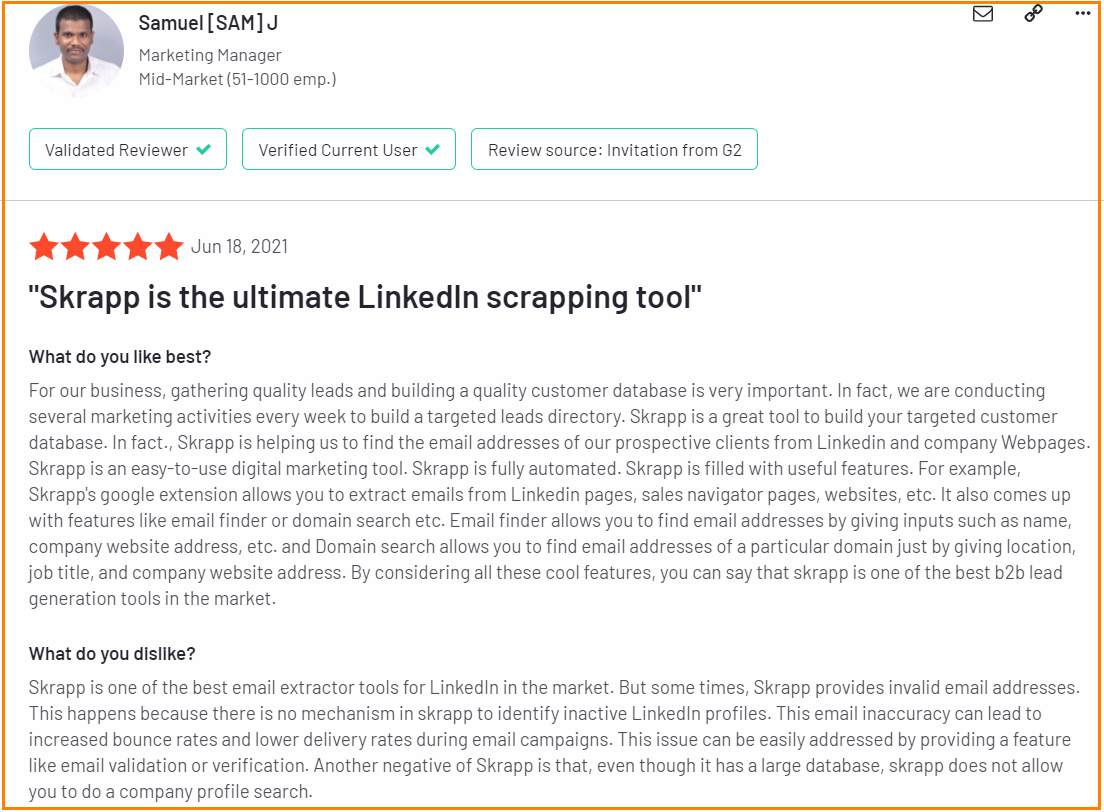The image size is (1104, 812).
Task: Click the Marketing Manager job title text
Action: point(210,55)
